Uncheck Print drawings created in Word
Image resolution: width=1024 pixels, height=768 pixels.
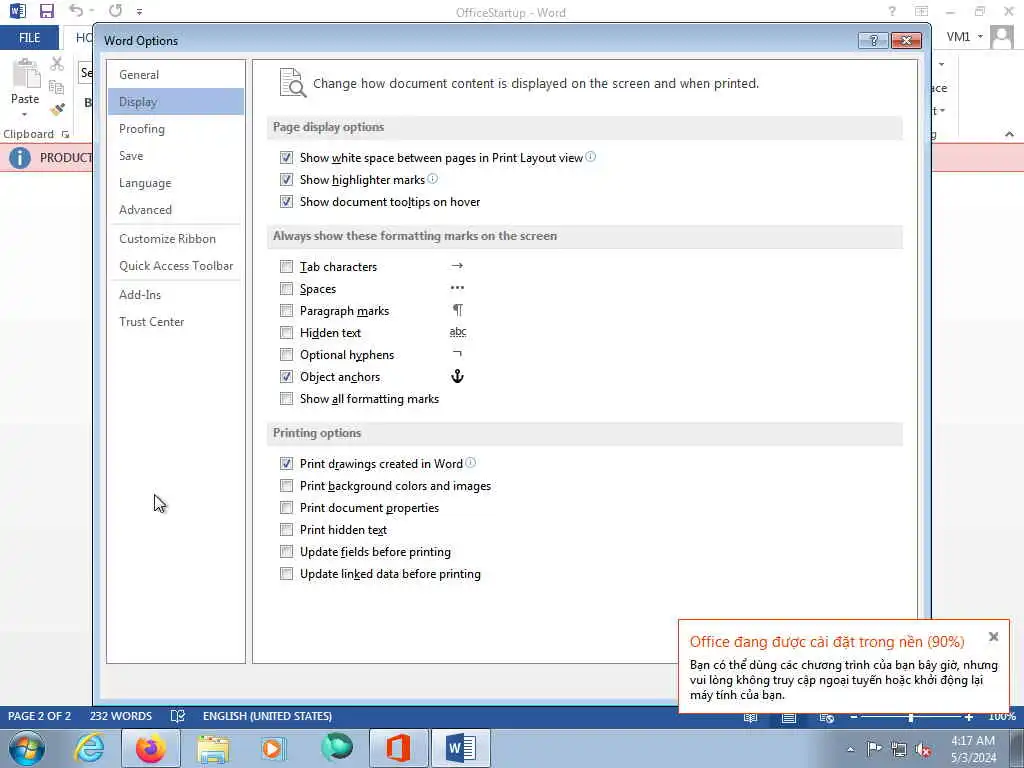pos(286,464)
